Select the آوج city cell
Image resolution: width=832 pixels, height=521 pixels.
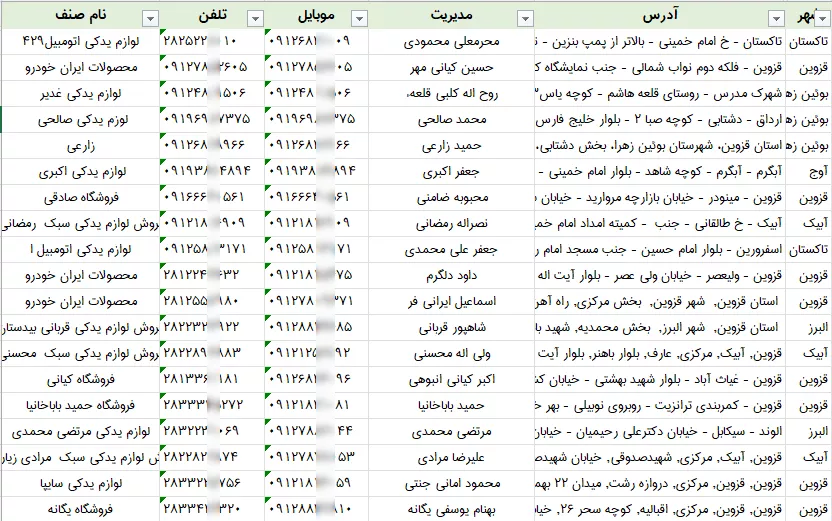[809, 171]
